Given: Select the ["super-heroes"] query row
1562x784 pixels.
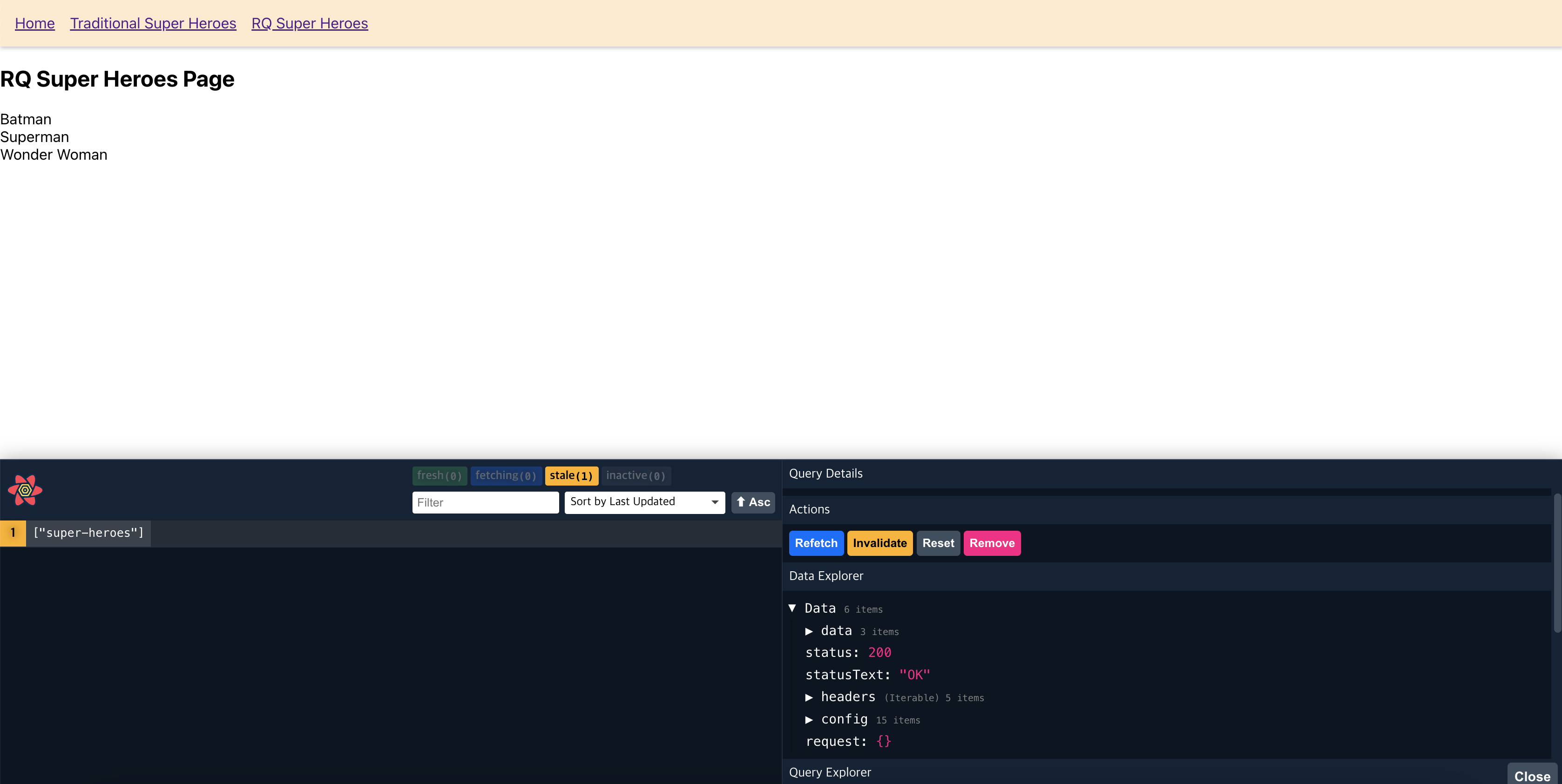Looking at the screenshot, I should (x=88, y=533).
